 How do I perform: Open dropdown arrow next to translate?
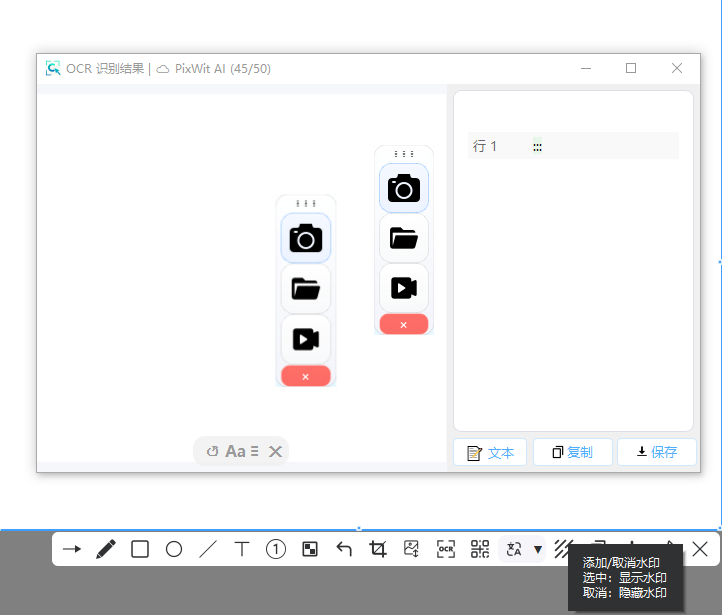tap(538, 549)
